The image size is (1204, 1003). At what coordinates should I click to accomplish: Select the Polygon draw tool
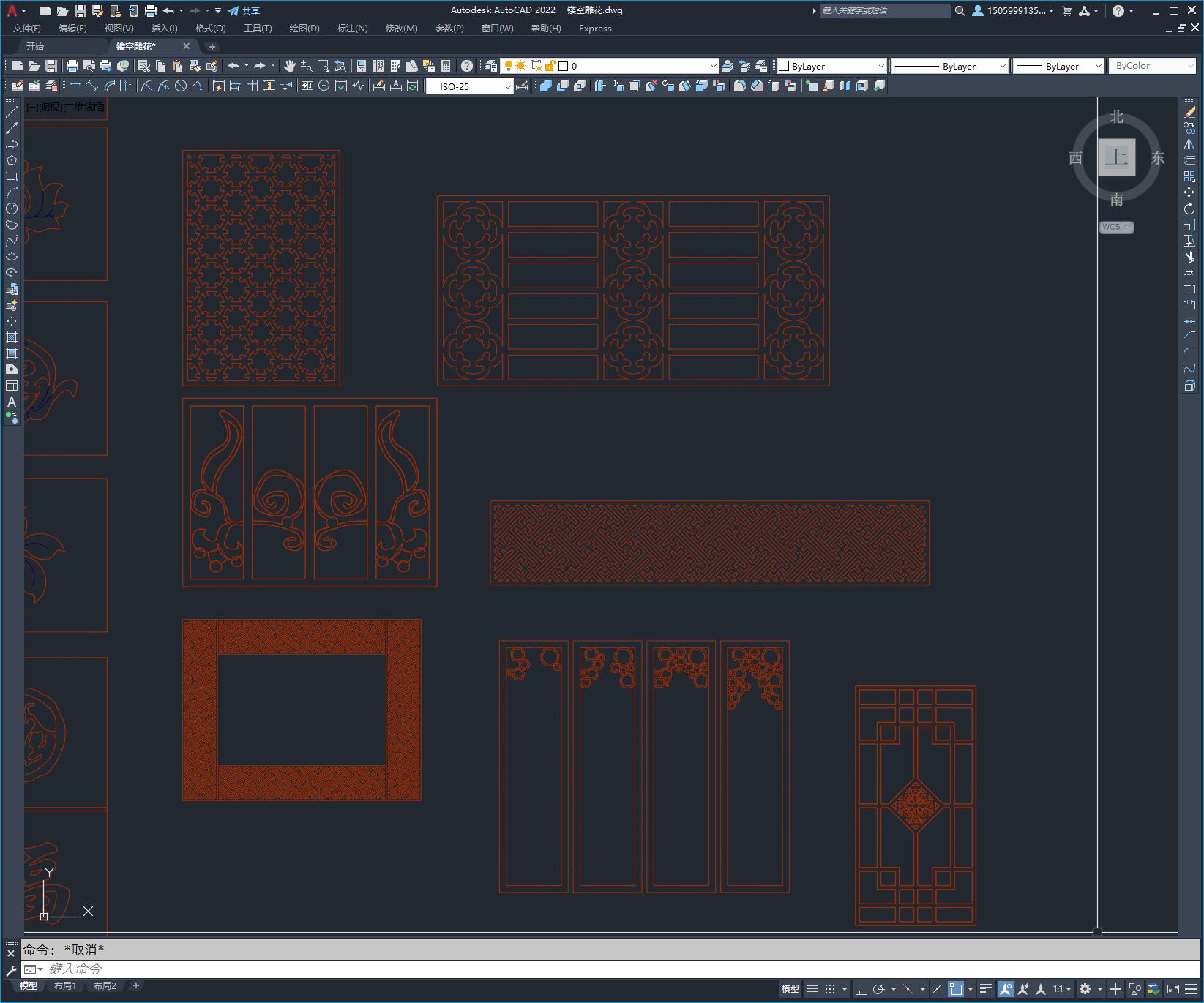point(12,160)
